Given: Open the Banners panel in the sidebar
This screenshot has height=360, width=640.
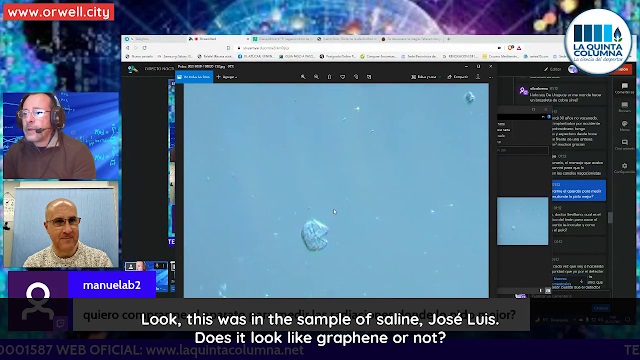Looking at the screenshot, I should pos(624,107).
